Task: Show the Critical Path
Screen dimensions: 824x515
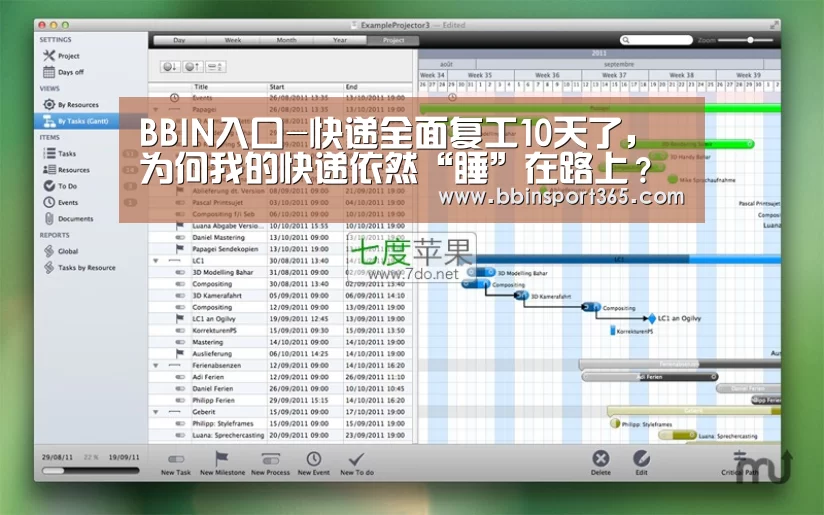Action: [740, 463]
